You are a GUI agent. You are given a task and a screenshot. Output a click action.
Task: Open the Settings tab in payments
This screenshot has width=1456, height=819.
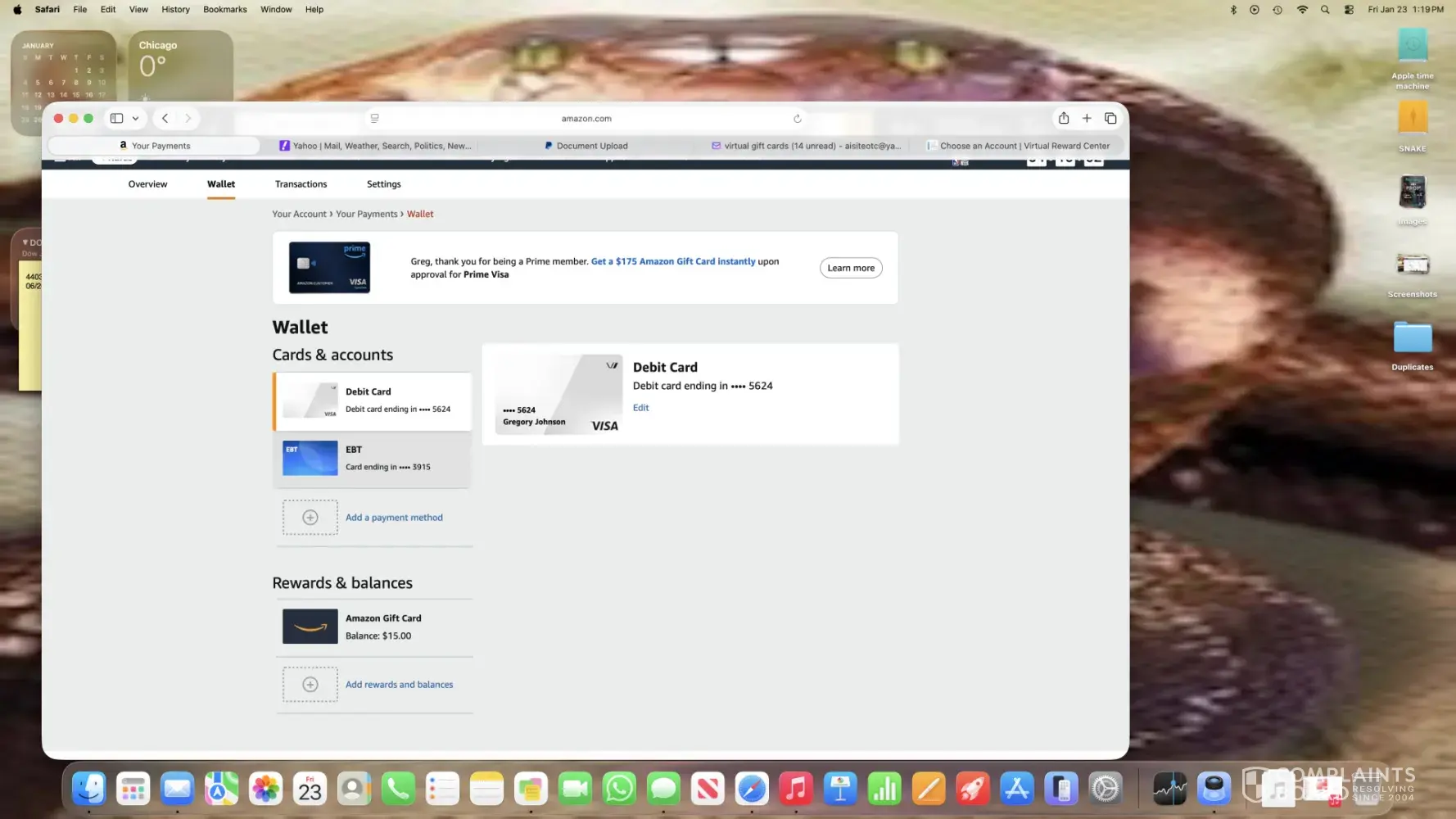pyautogui.click(x=383, y=184)
